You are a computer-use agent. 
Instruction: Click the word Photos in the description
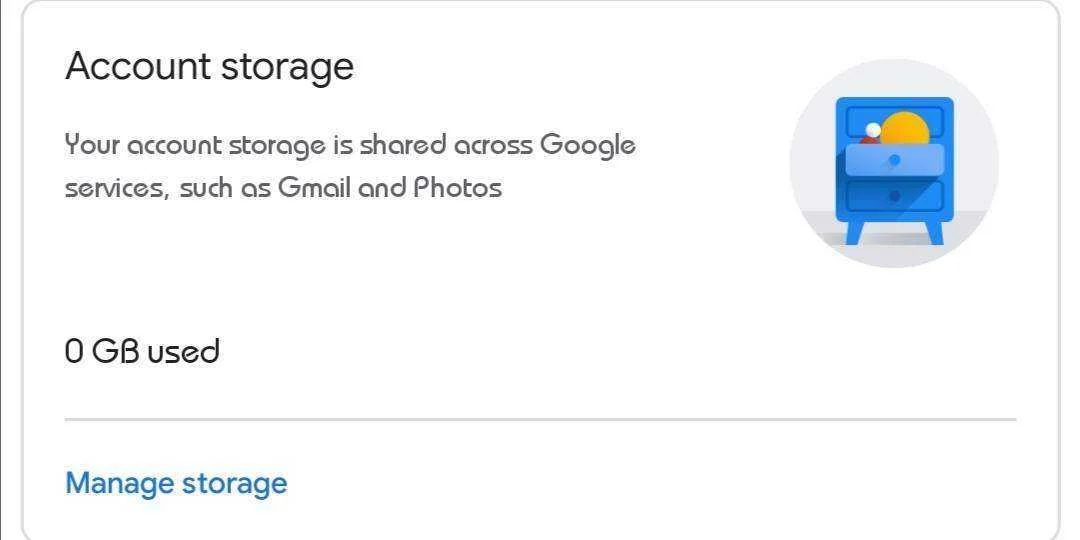(457, 187)
